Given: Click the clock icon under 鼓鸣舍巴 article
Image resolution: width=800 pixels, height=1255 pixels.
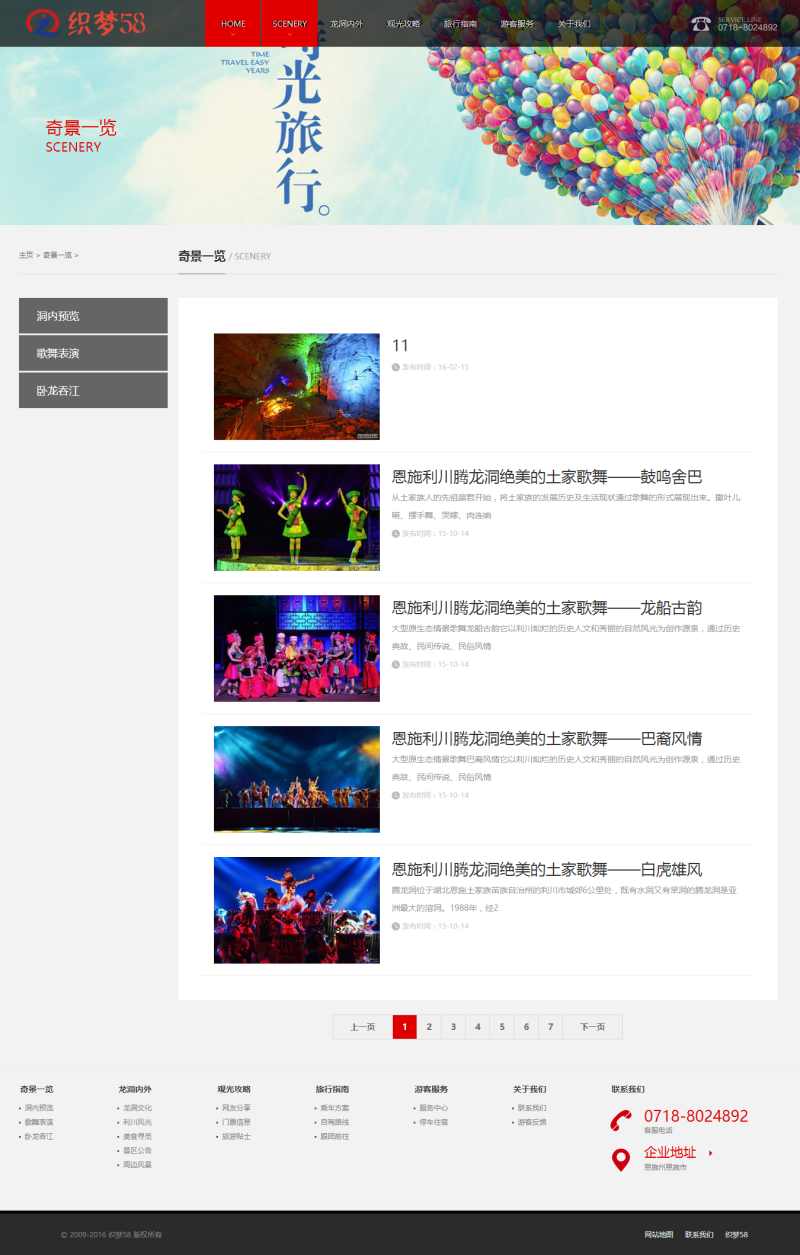Looking at the screenshot, I should (396, 533).
